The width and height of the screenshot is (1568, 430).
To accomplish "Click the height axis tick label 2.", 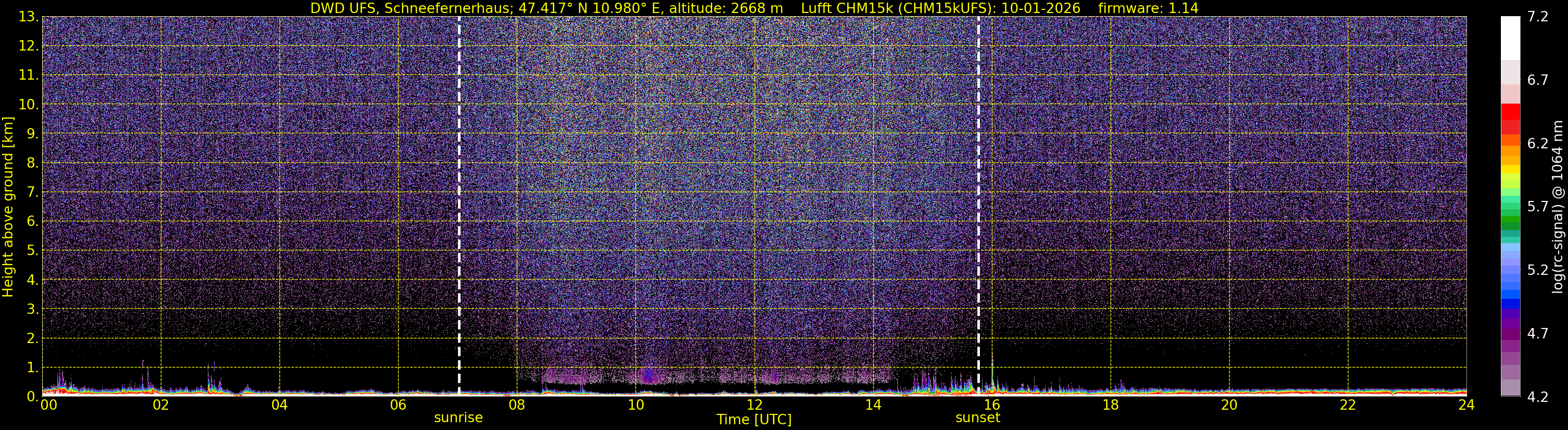I will (32, 339).
